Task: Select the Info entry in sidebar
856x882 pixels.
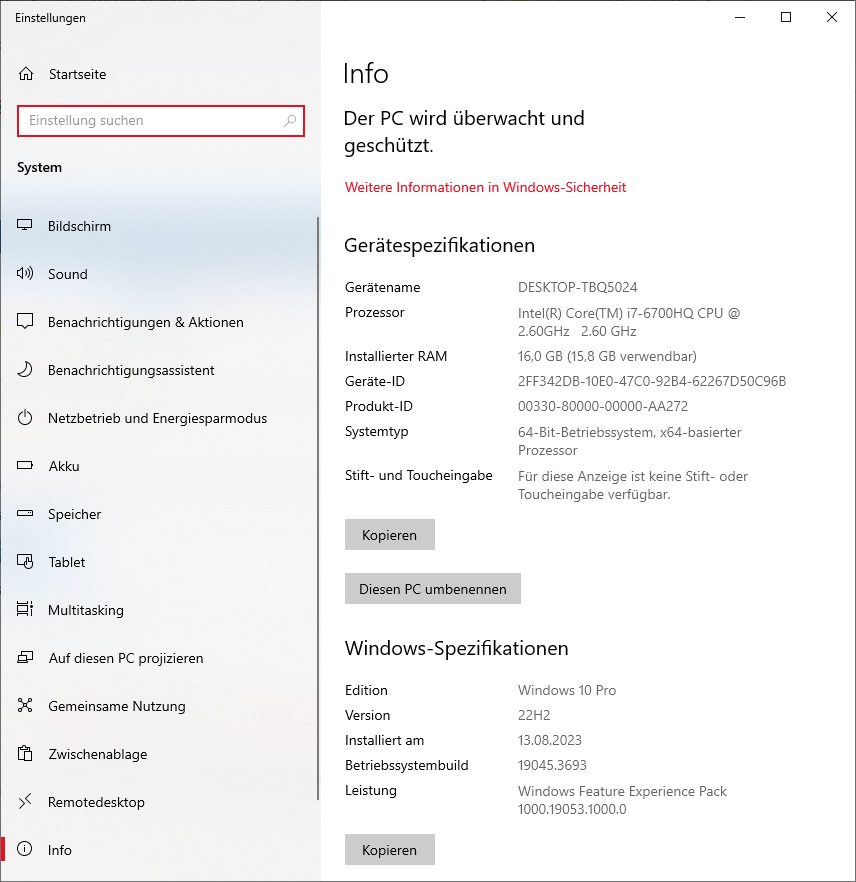Action: click(x=160, y=850)
